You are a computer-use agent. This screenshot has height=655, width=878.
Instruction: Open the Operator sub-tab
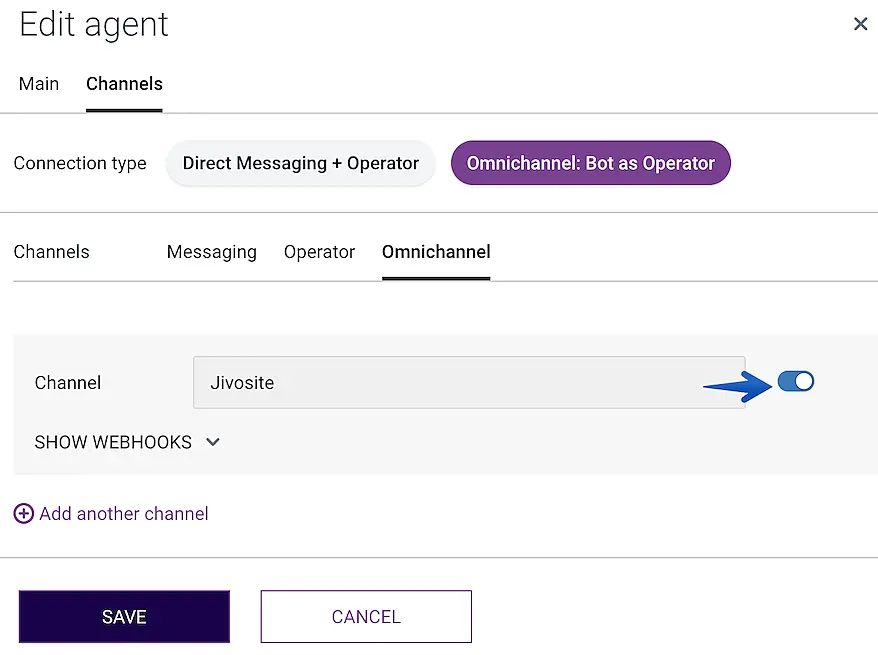point(319,252)
